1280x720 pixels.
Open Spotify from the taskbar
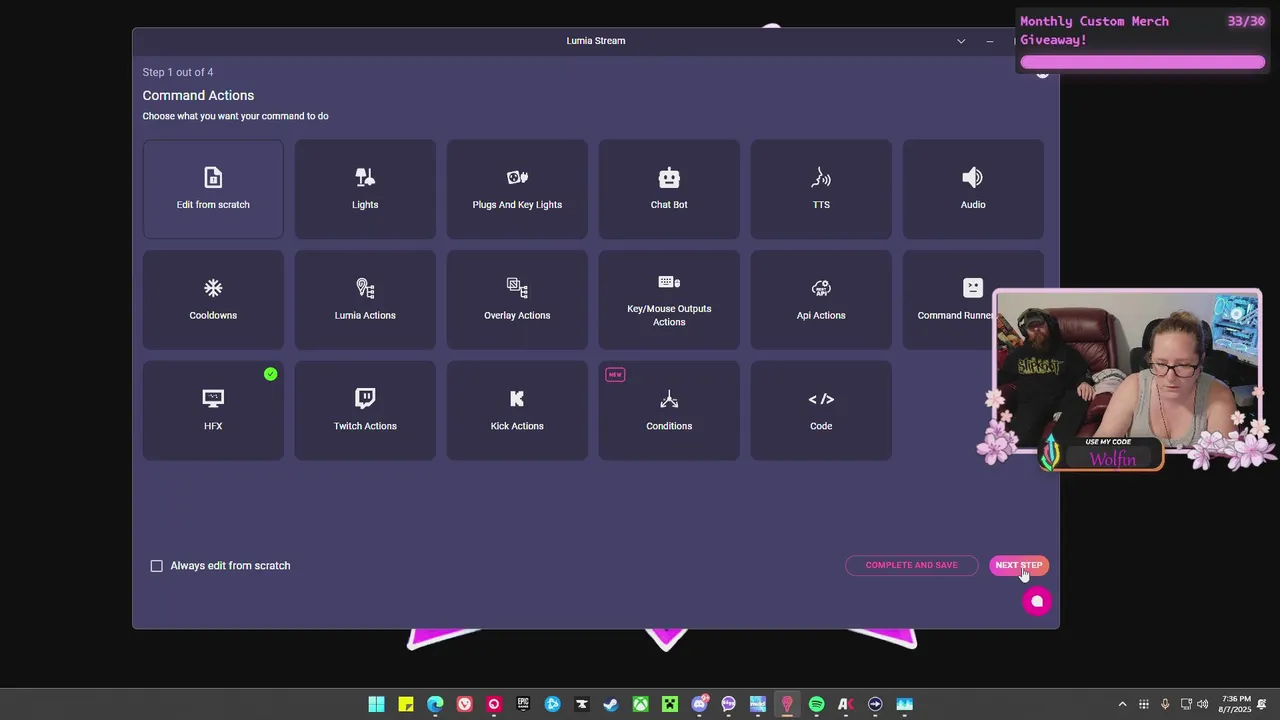[817, 704]
